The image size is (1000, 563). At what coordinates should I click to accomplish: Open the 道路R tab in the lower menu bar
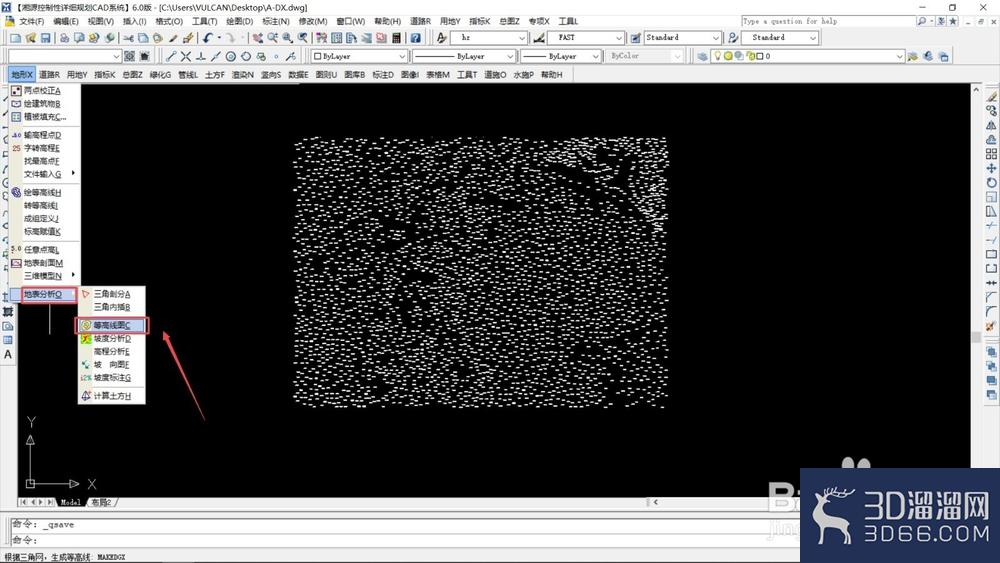(49, 75)
